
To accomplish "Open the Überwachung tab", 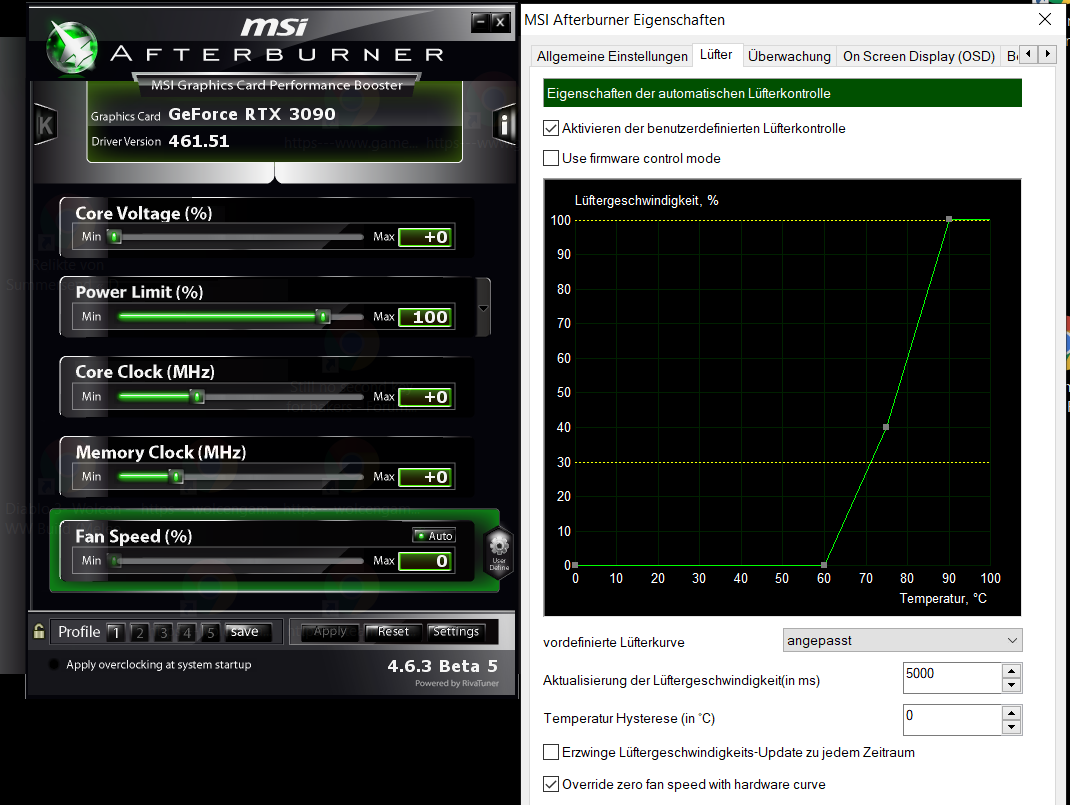I will point(789,56).
